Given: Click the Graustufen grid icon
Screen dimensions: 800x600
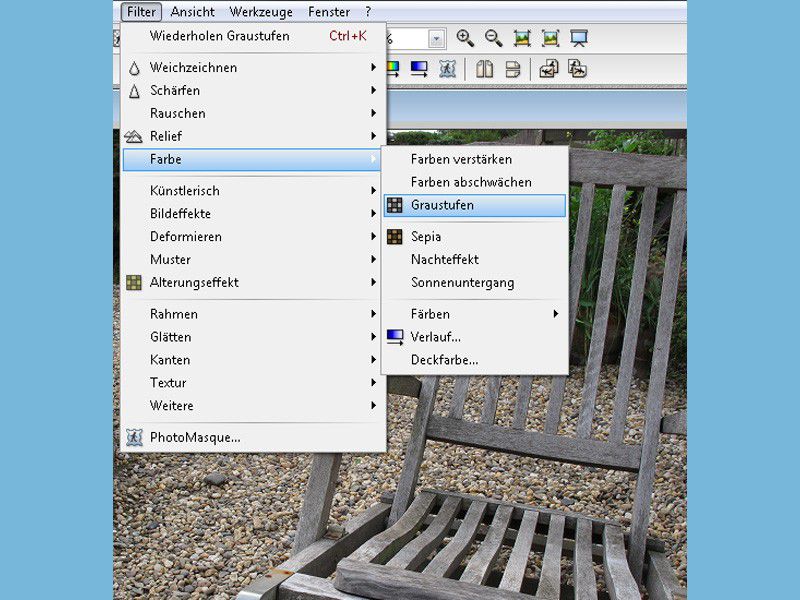Looking at the screenshot, I should (394, 205).
